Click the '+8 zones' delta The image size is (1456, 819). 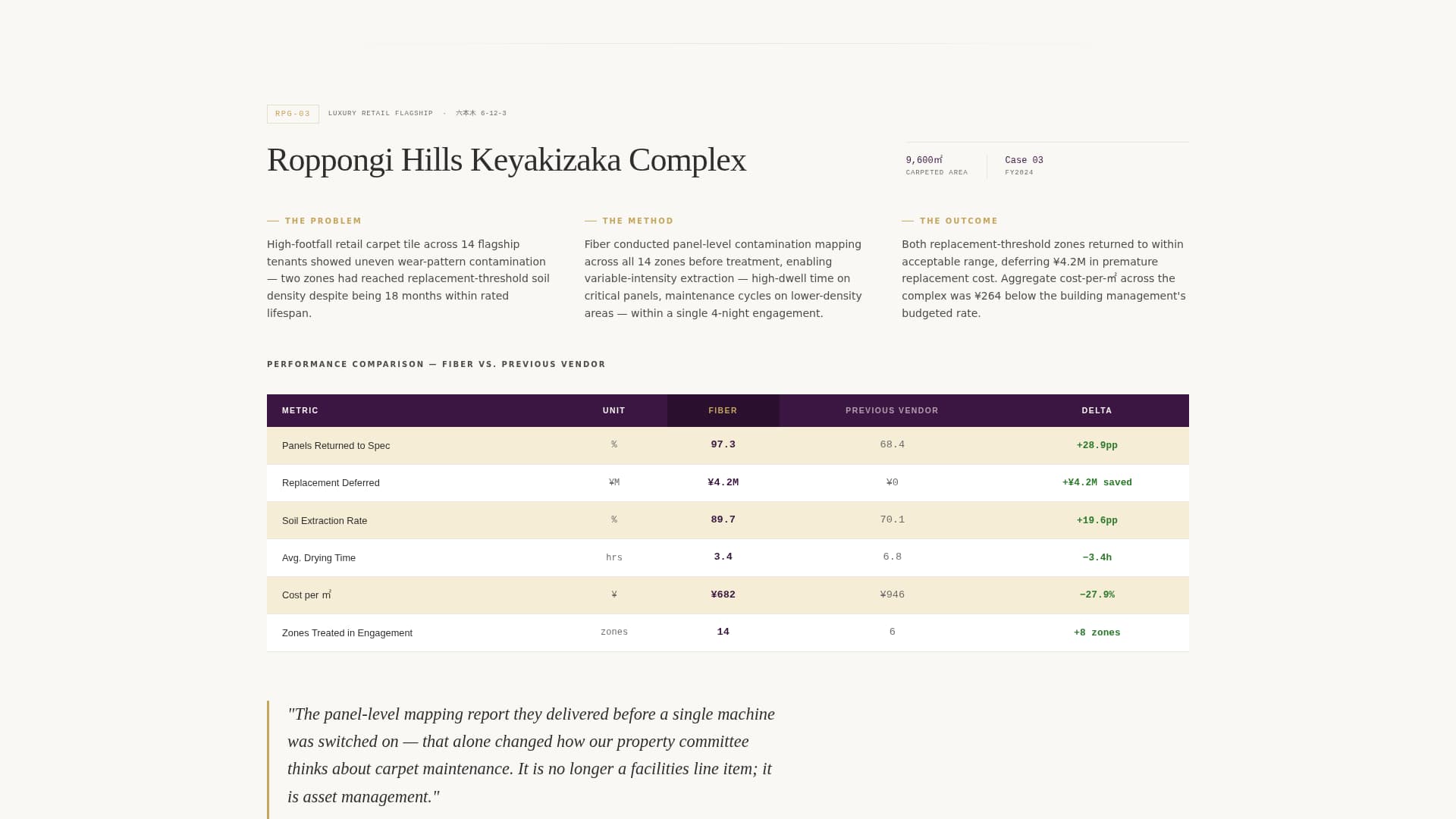(x=1097, y=633)
